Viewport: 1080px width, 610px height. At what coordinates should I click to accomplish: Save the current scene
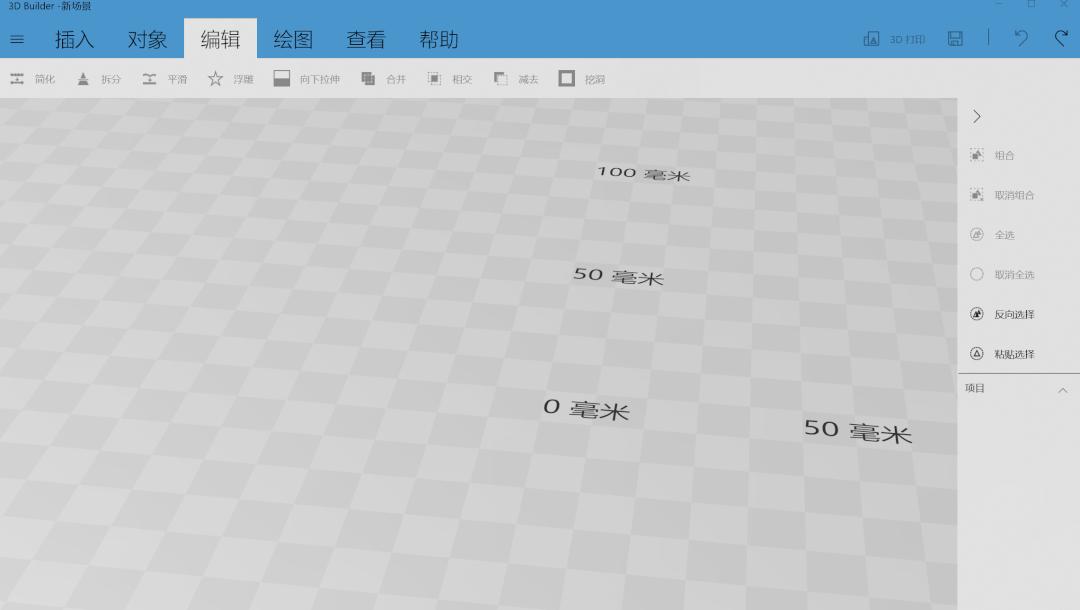click(954, 38)
